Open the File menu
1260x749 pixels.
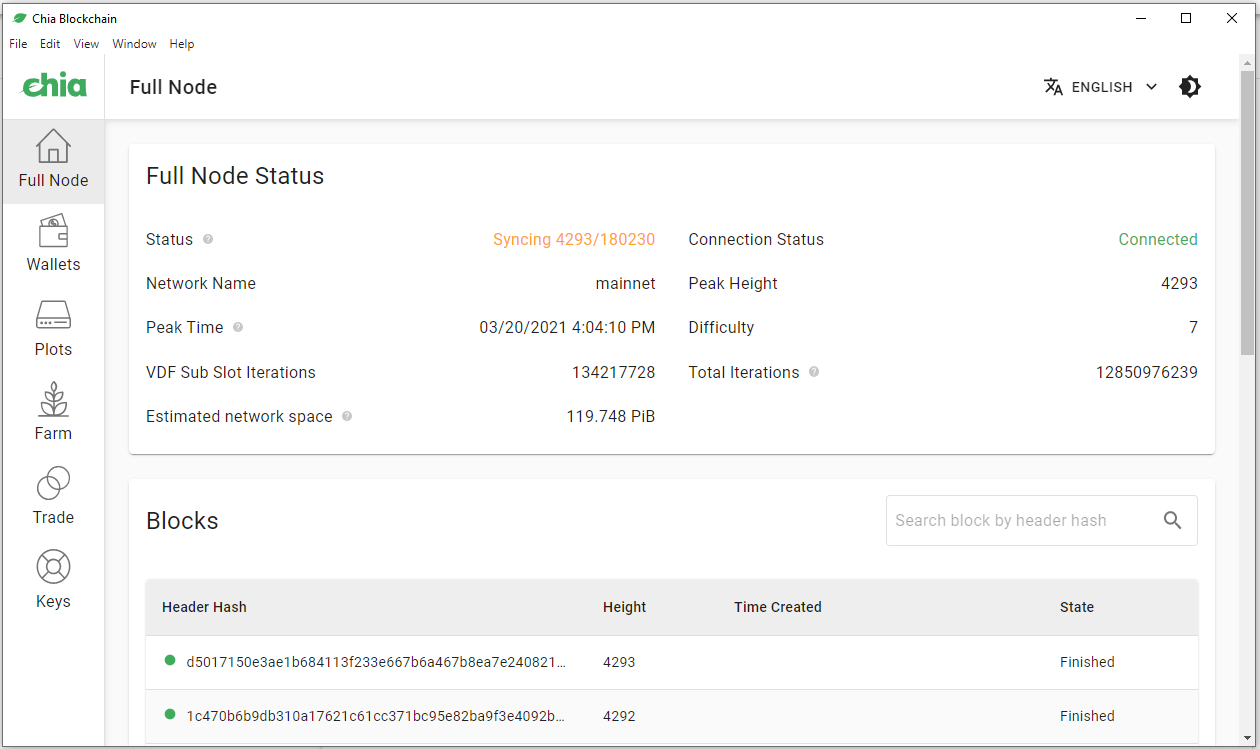point(18,44)
